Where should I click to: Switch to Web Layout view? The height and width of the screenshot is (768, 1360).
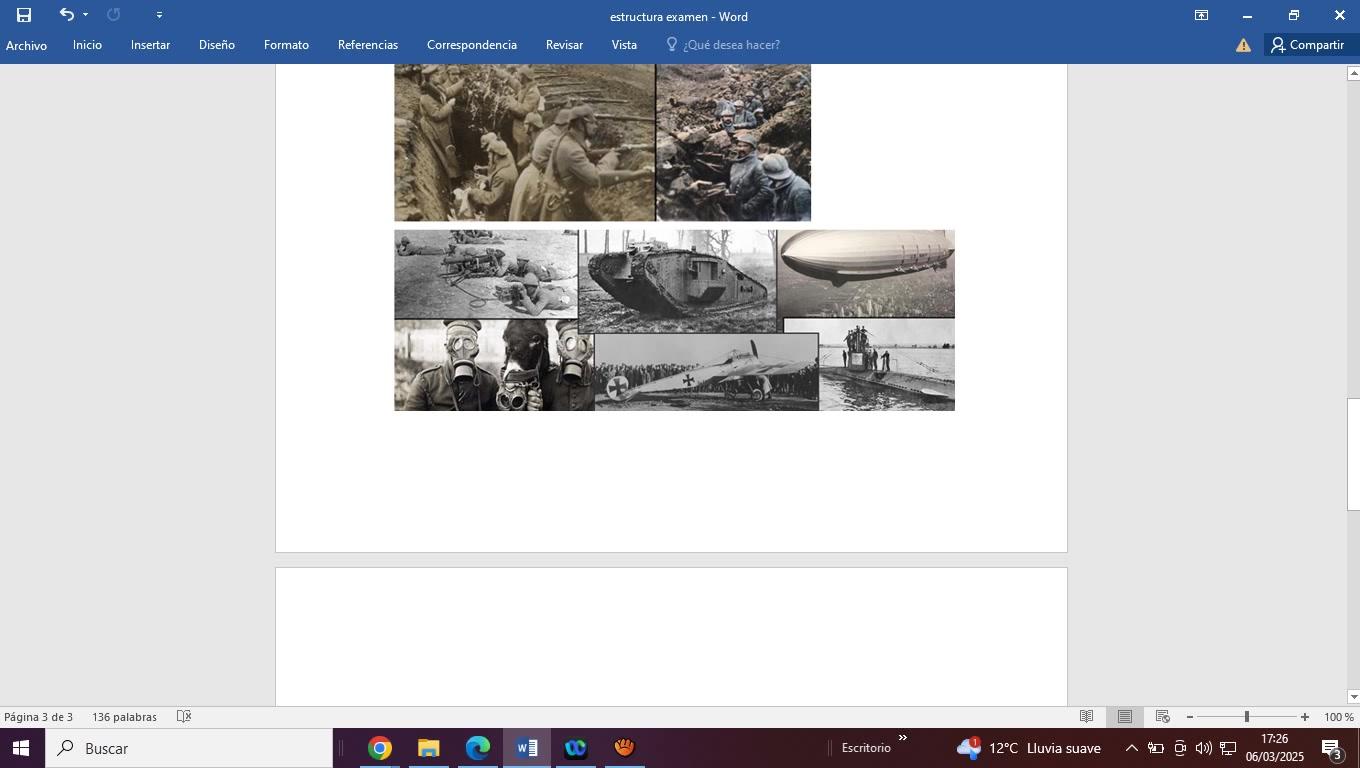[x=1162, y=717]
